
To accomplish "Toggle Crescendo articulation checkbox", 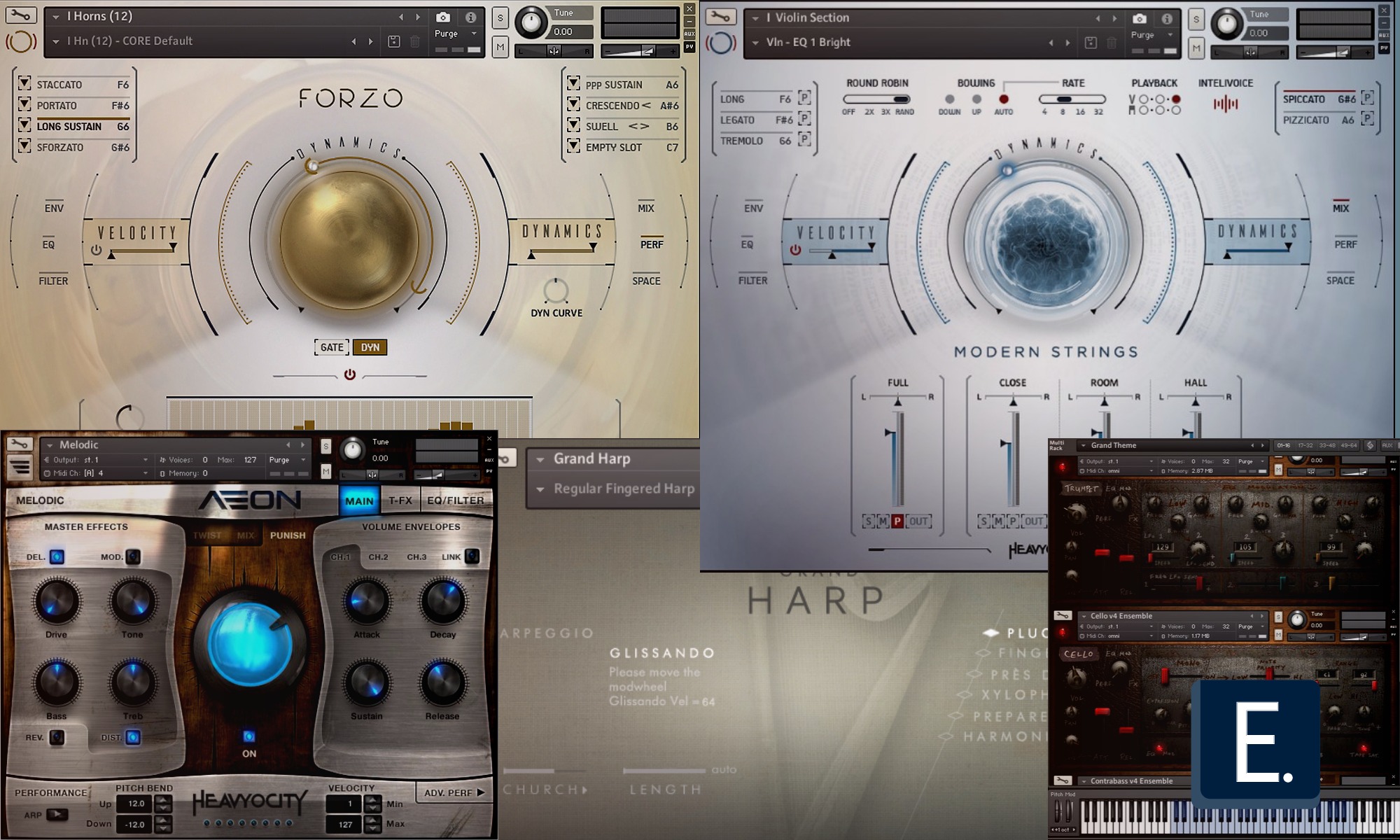I will [x=573, y=104].
